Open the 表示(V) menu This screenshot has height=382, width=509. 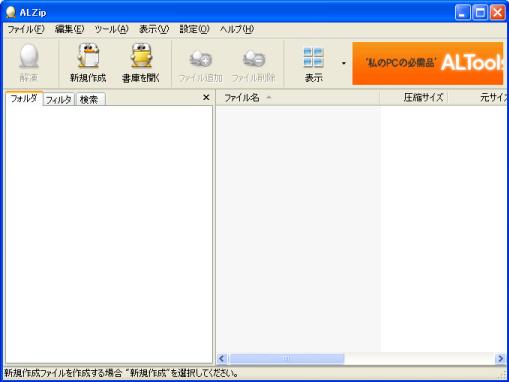coord(154,29)
